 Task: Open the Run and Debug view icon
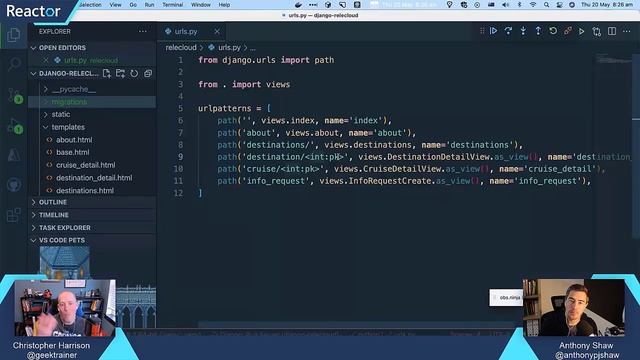[14, 126]
